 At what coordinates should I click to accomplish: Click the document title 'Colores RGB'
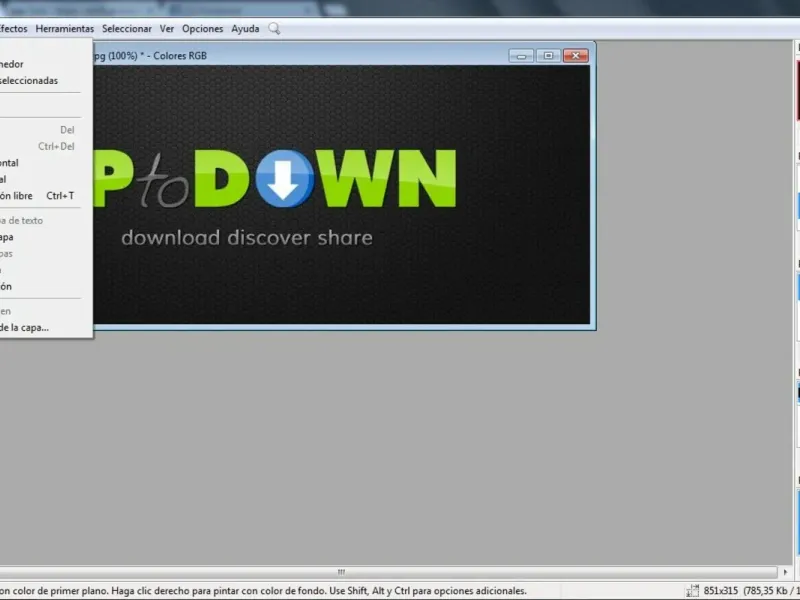coord(180,56)
